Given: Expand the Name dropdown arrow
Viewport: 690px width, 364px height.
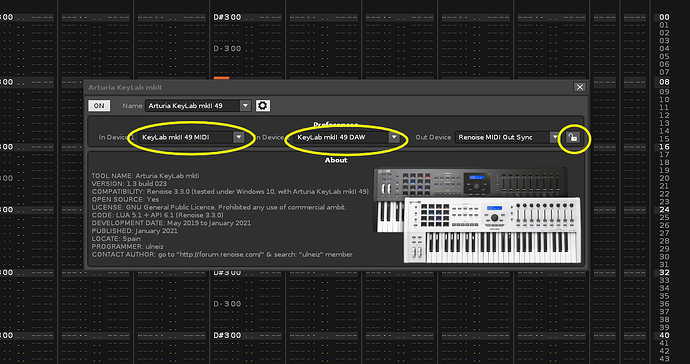Looking at the screenshot, I should (246, 106).
